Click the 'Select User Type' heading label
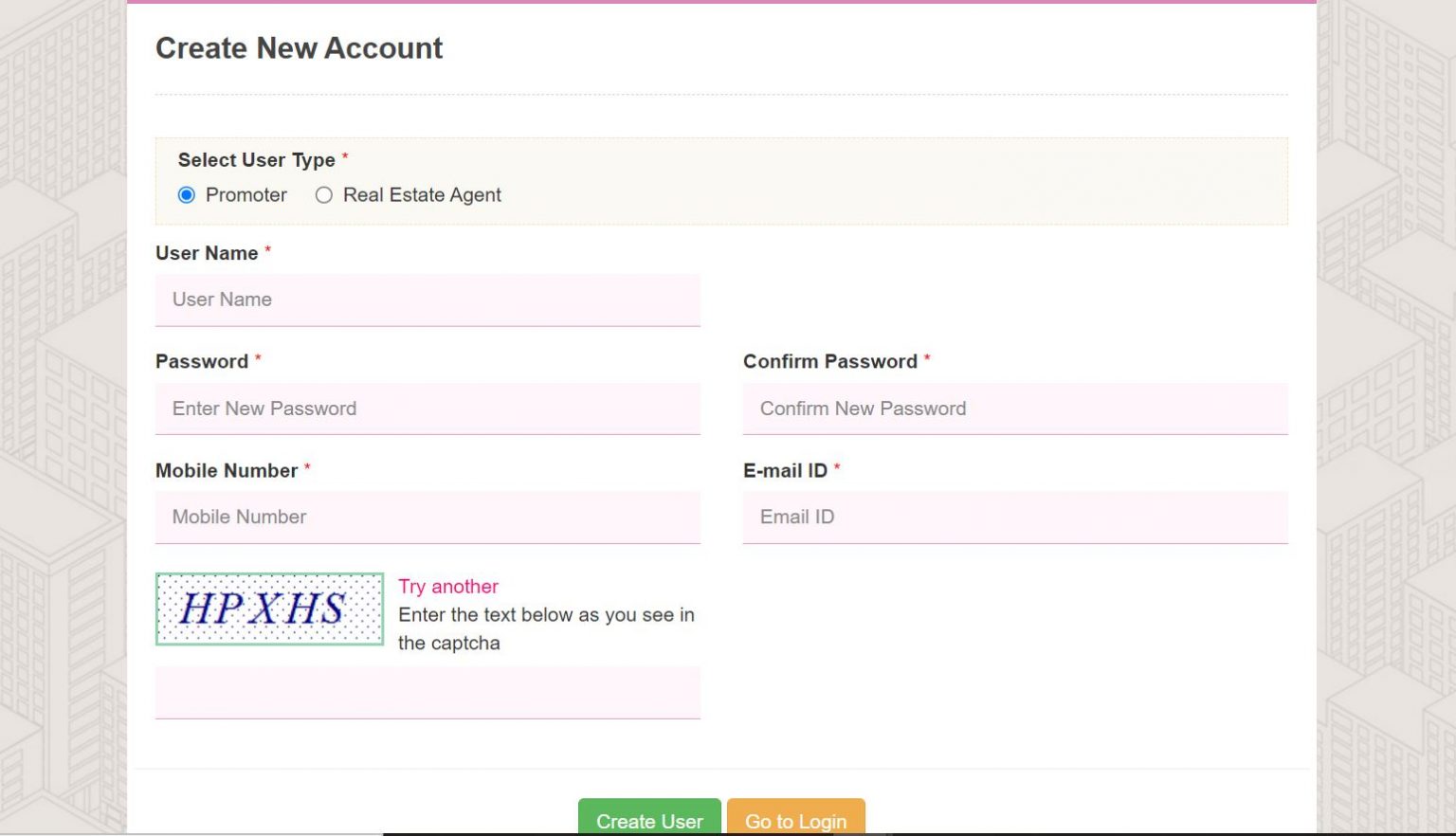The image size is (1456, 836). (256, 160)
